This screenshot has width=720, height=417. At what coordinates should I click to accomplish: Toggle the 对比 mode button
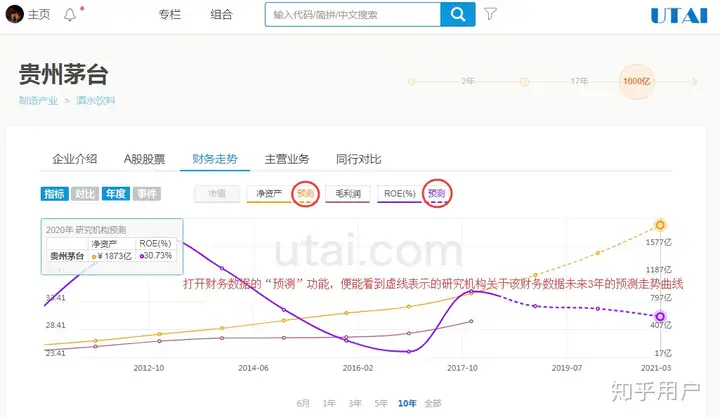85,194
